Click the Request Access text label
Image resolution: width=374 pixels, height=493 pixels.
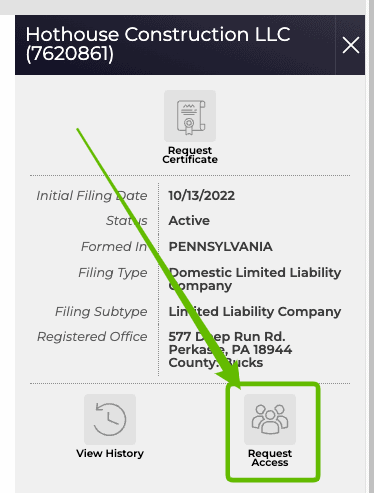pyautogui.click(x=270, y=458)
